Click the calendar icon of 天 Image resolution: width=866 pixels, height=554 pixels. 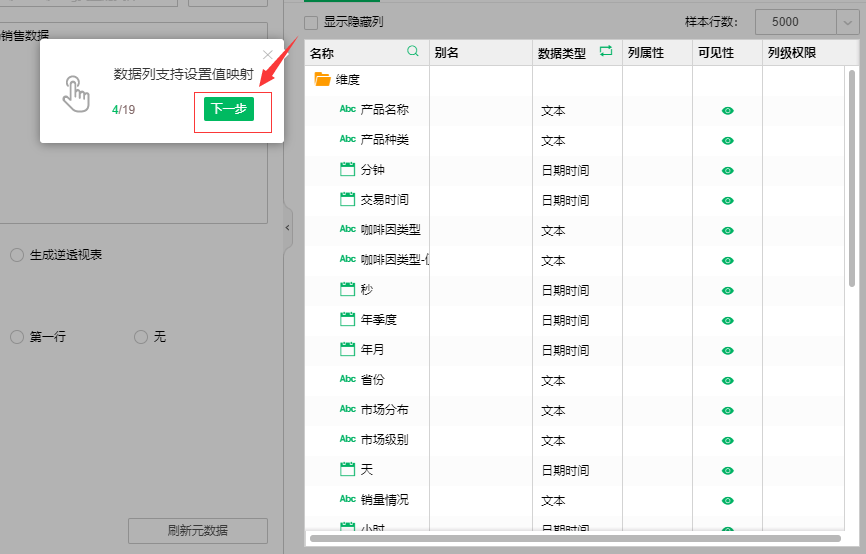(x=347, y=469)
